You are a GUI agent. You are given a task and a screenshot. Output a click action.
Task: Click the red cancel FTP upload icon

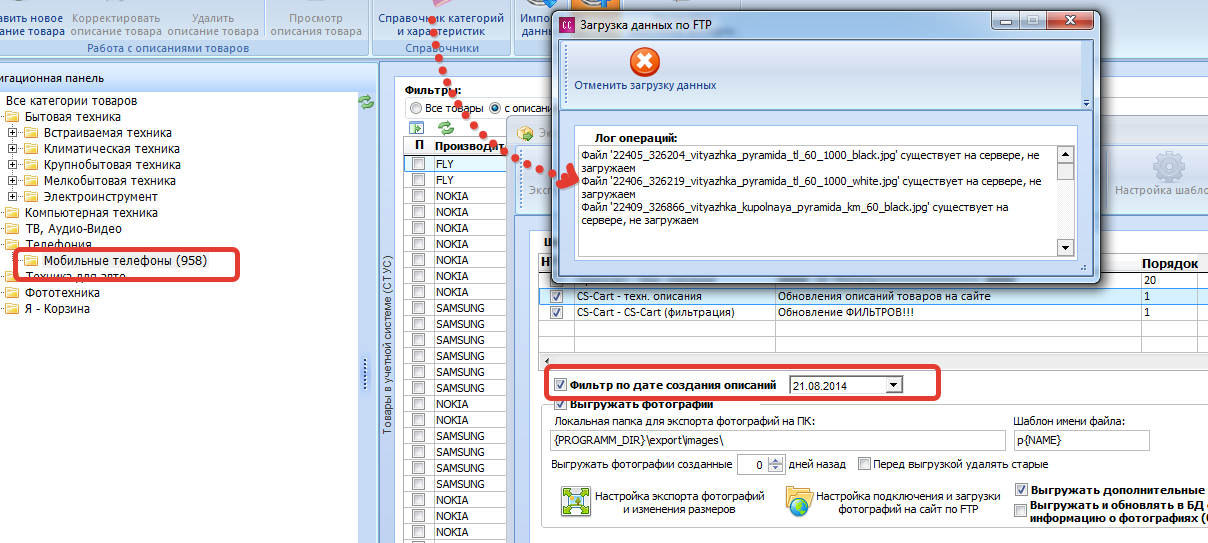tap(645, 63)
